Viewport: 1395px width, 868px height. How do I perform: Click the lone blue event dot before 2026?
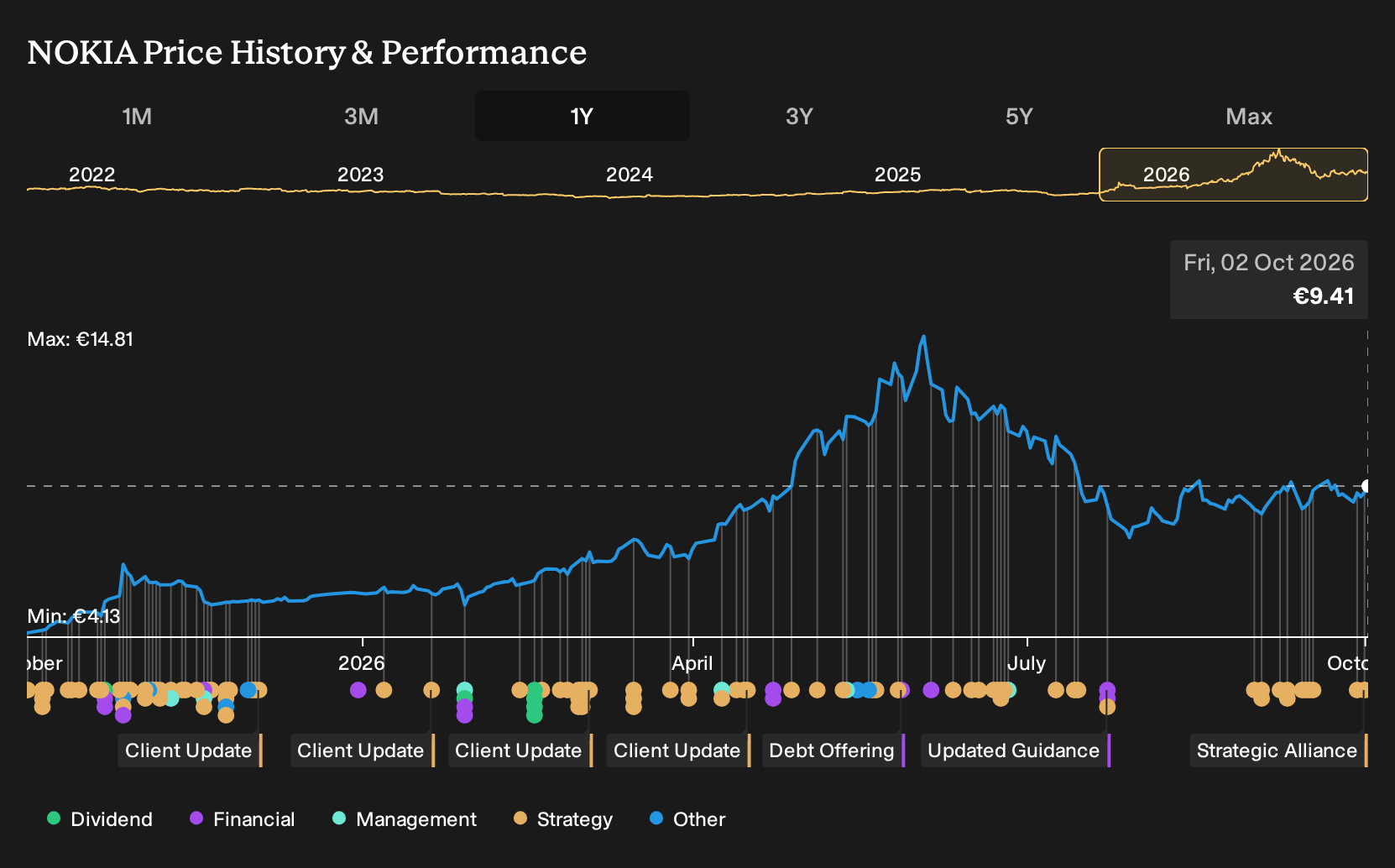(248, 690)
